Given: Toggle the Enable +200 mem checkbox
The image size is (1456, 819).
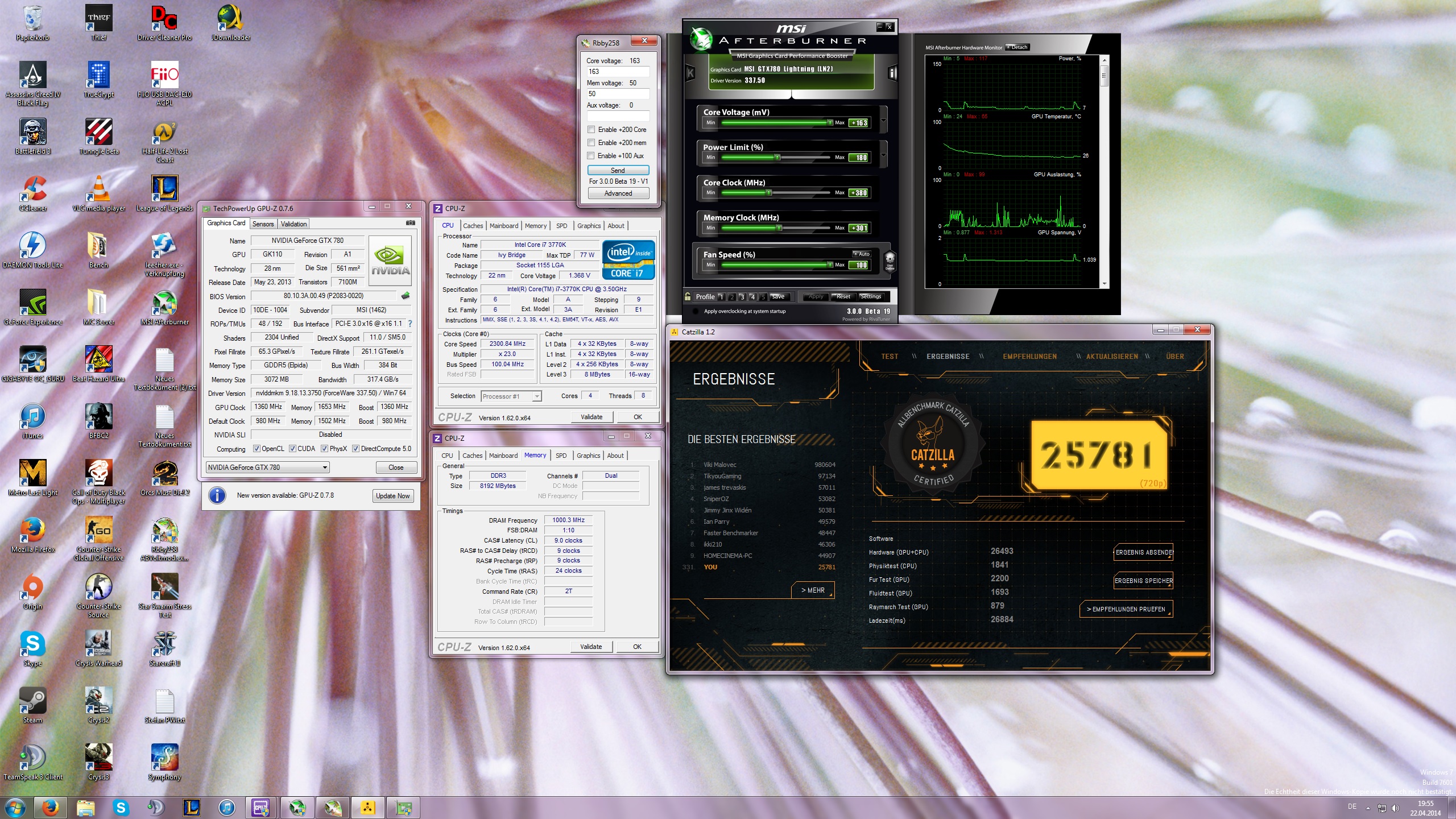Looking at the screenshot, I should (591, 143).
